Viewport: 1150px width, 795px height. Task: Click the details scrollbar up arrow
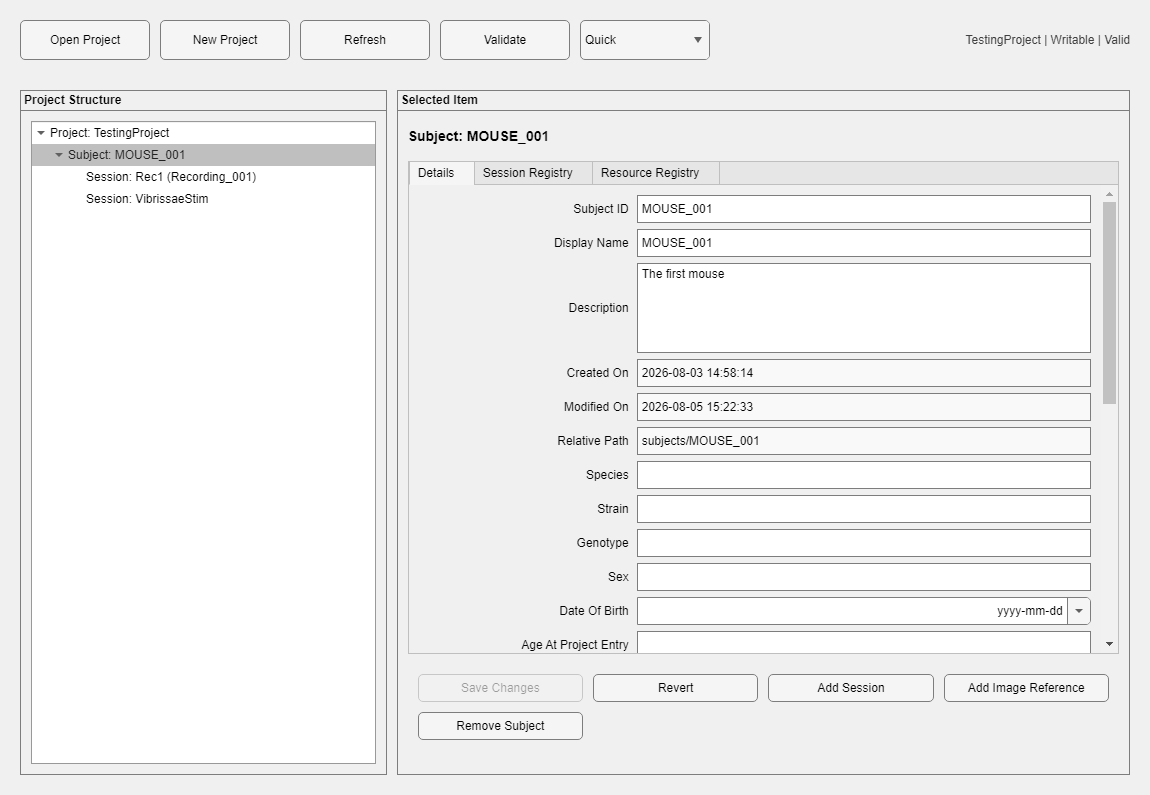pyautogui.click(x=1109, y=194)
